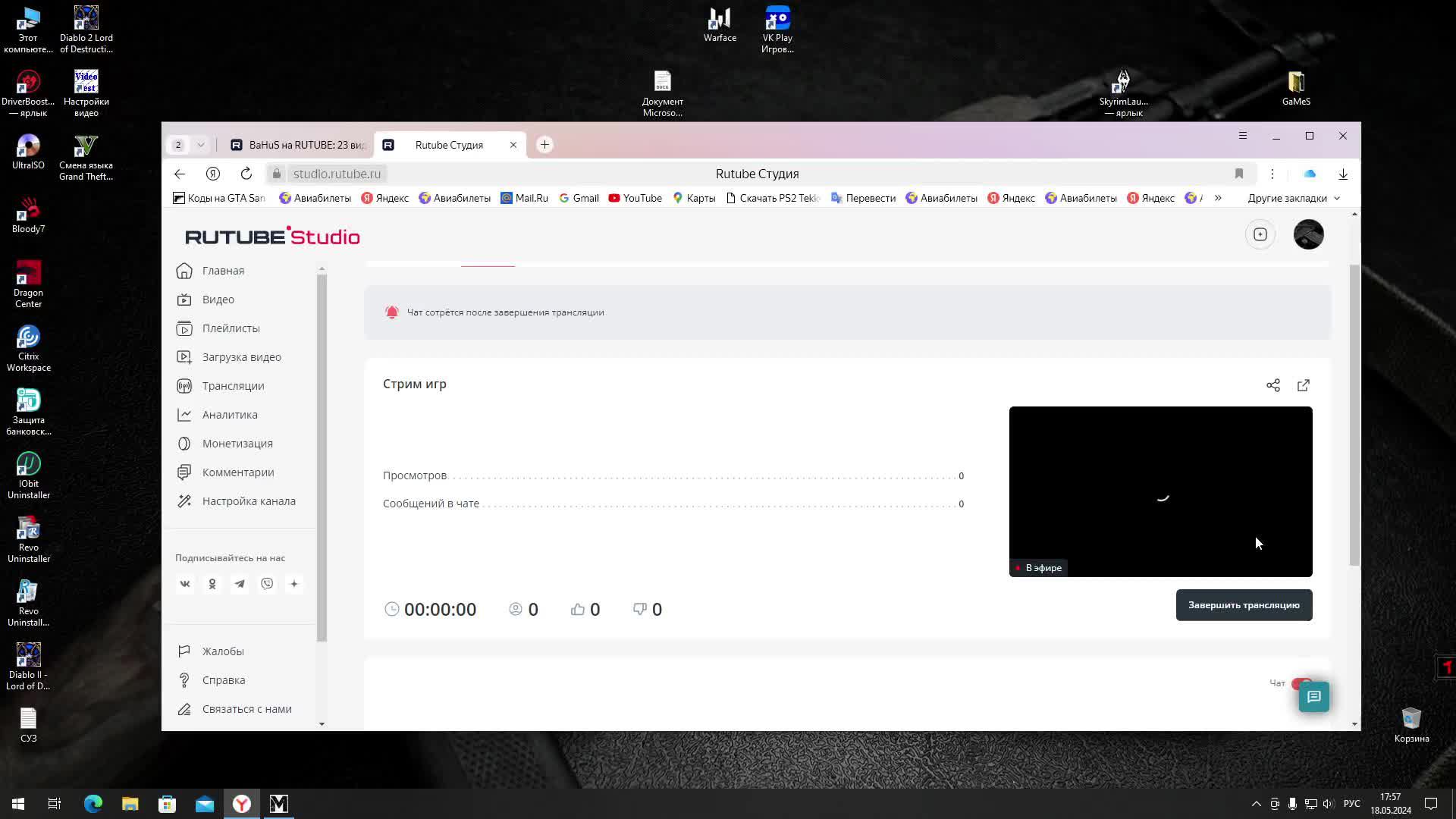Open Связаться с нами link
The height and width of the screenshot is (819, 1456).
246,709
